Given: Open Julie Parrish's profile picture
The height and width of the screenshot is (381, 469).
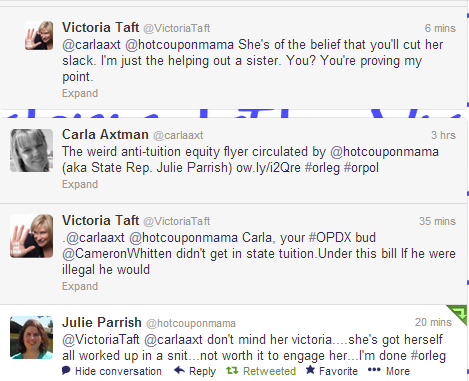Looking at the screenshot, I should click(31, 337).
